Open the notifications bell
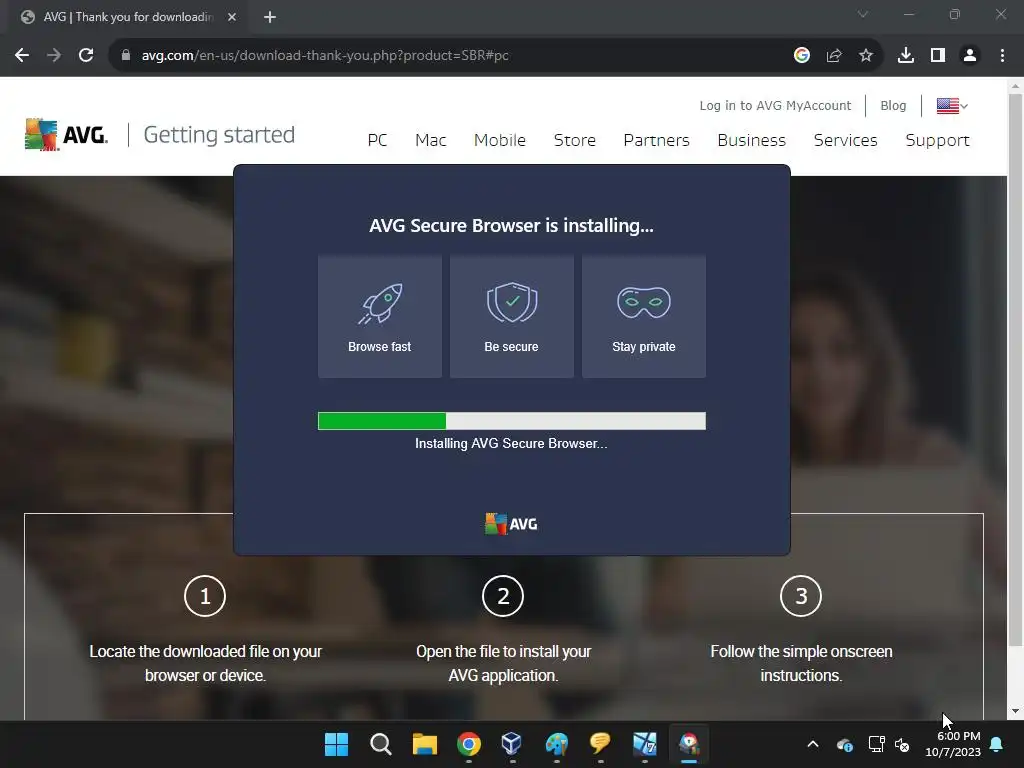The width and height of the screenshot is (1024, 768). (x=997, y=744)
